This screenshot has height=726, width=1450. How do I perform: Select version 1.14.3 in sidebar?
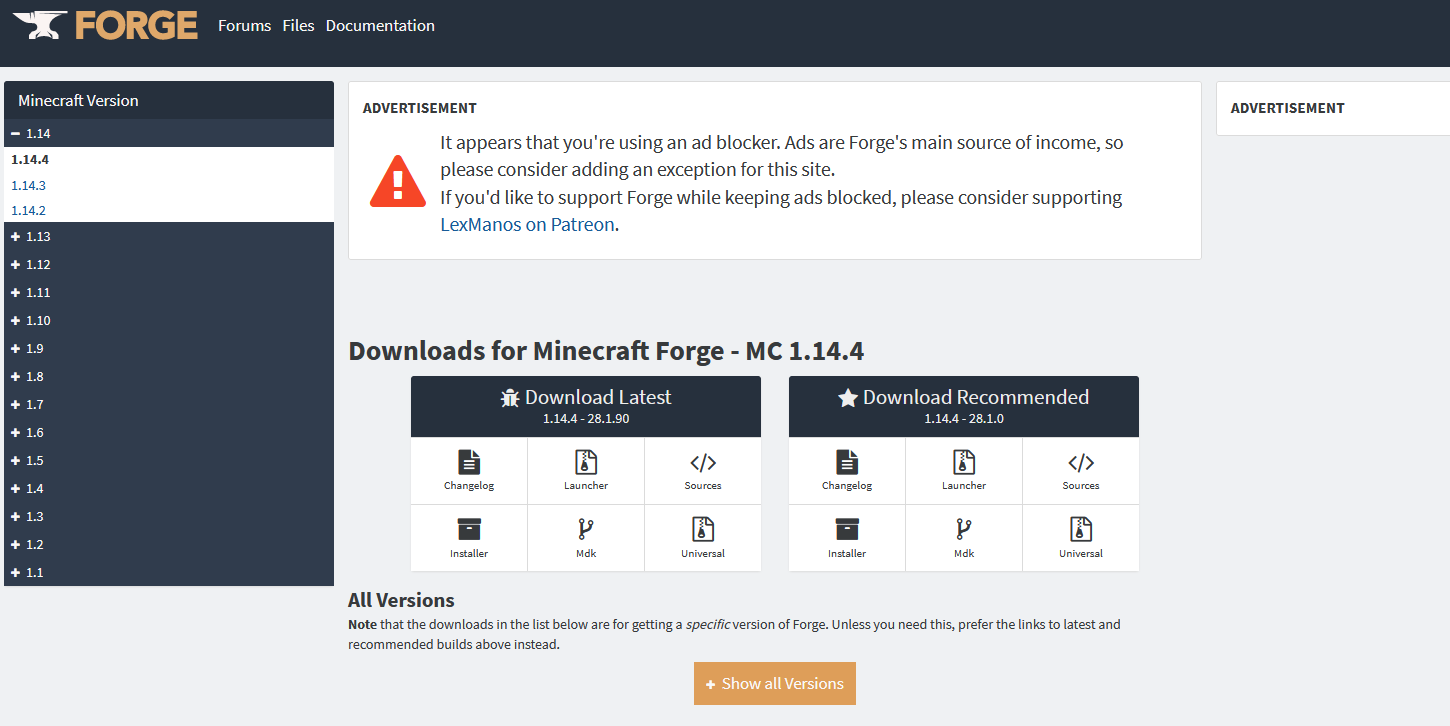tap(28, 185)
